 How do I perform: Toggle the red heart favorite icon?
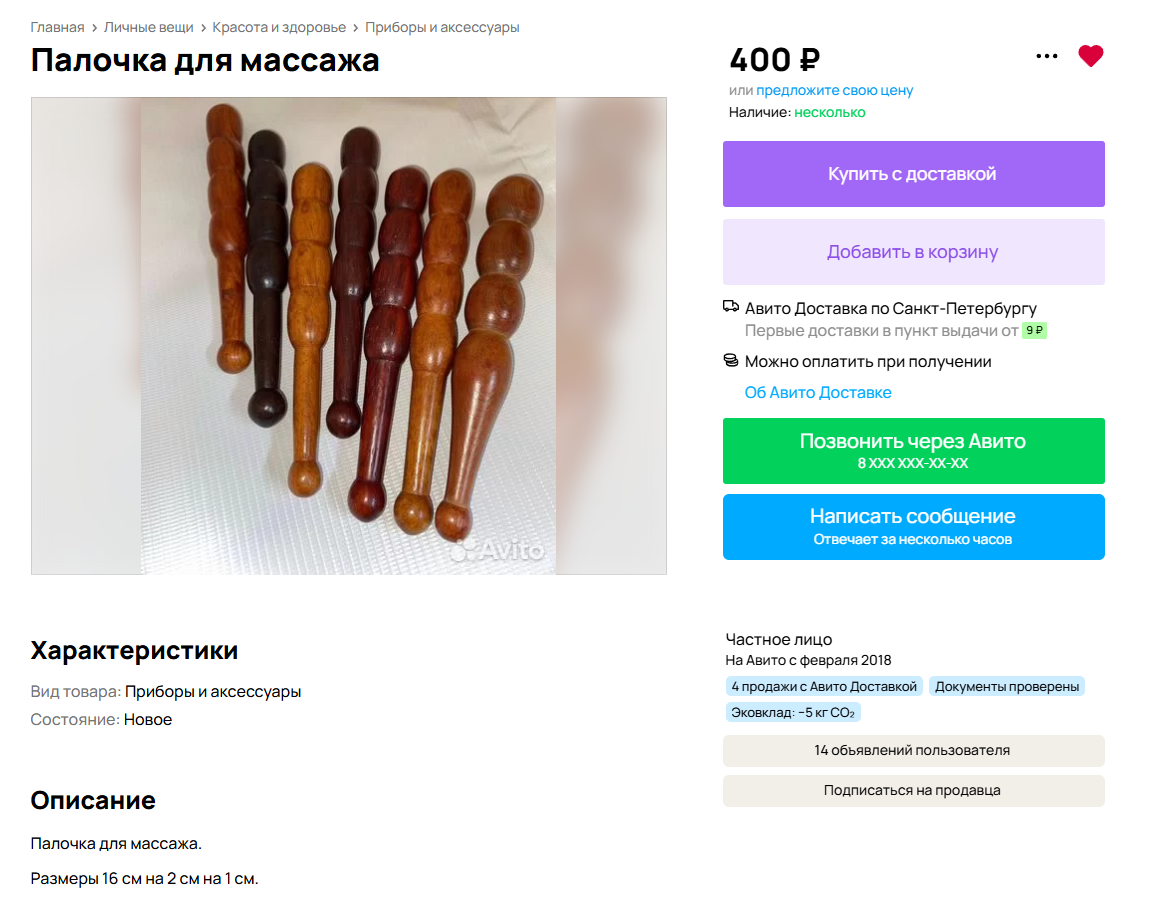click(1090, 56)
